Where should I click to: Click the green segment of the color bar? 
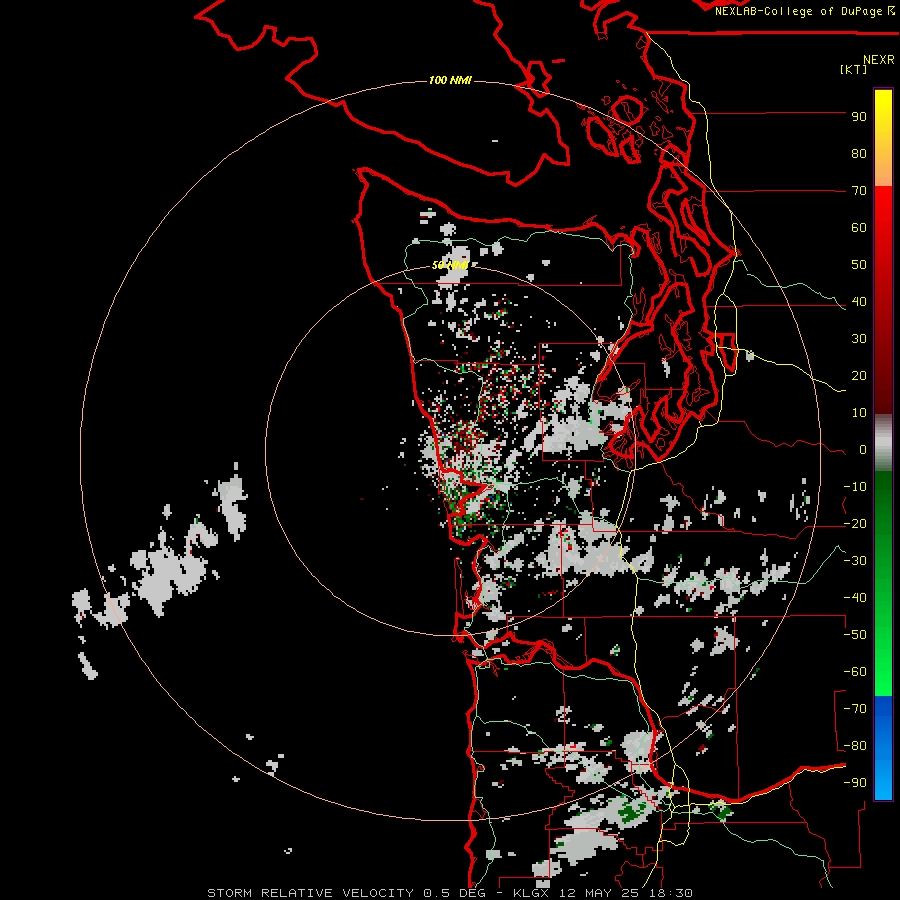pos(883,583)
